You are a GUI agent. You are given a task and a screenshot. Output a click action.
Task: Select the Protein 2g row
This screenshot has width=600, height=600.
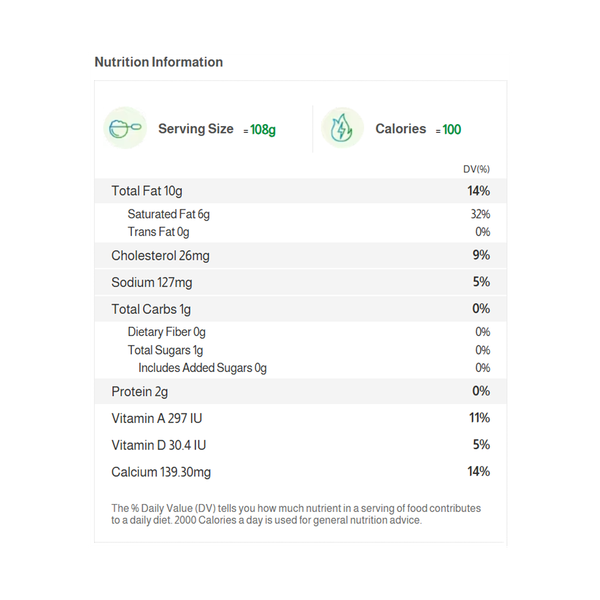(x=300, y=391)
